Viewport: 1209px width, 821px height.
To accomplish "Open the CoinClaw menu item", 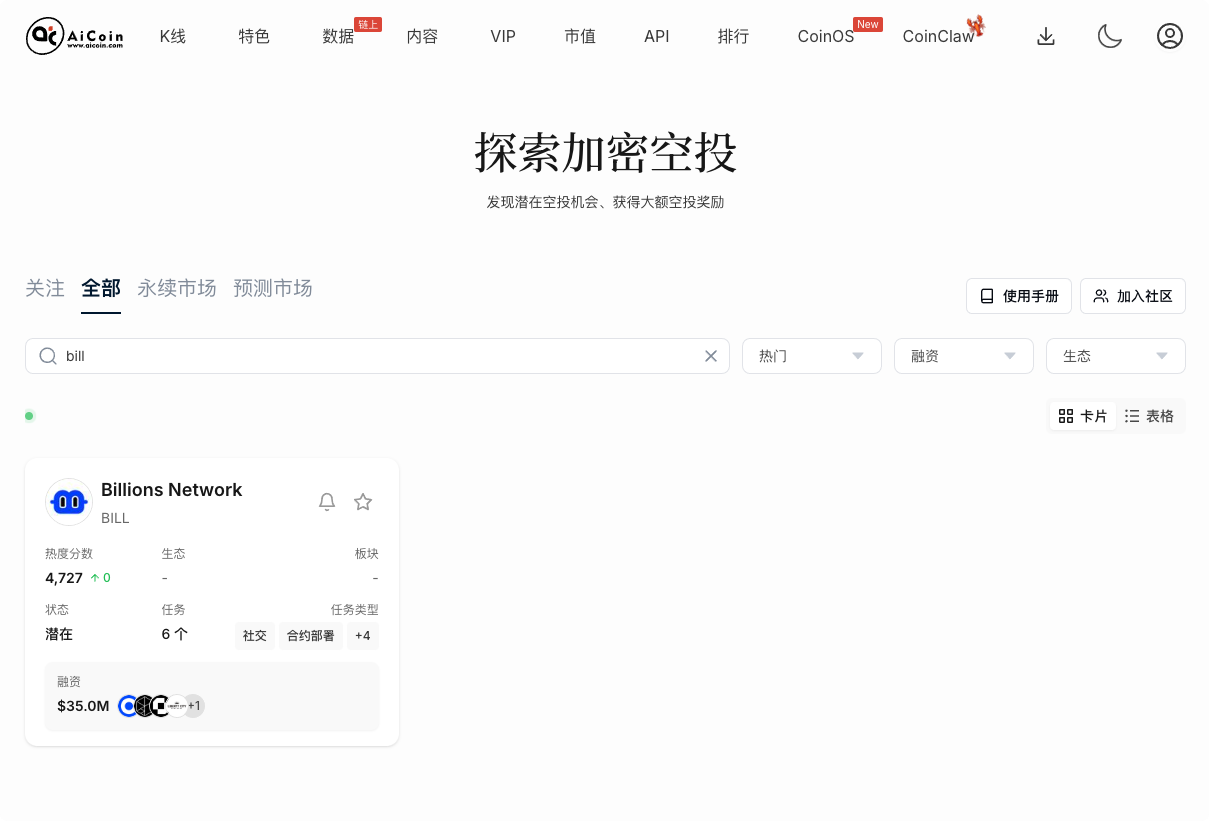I will 938,36.
